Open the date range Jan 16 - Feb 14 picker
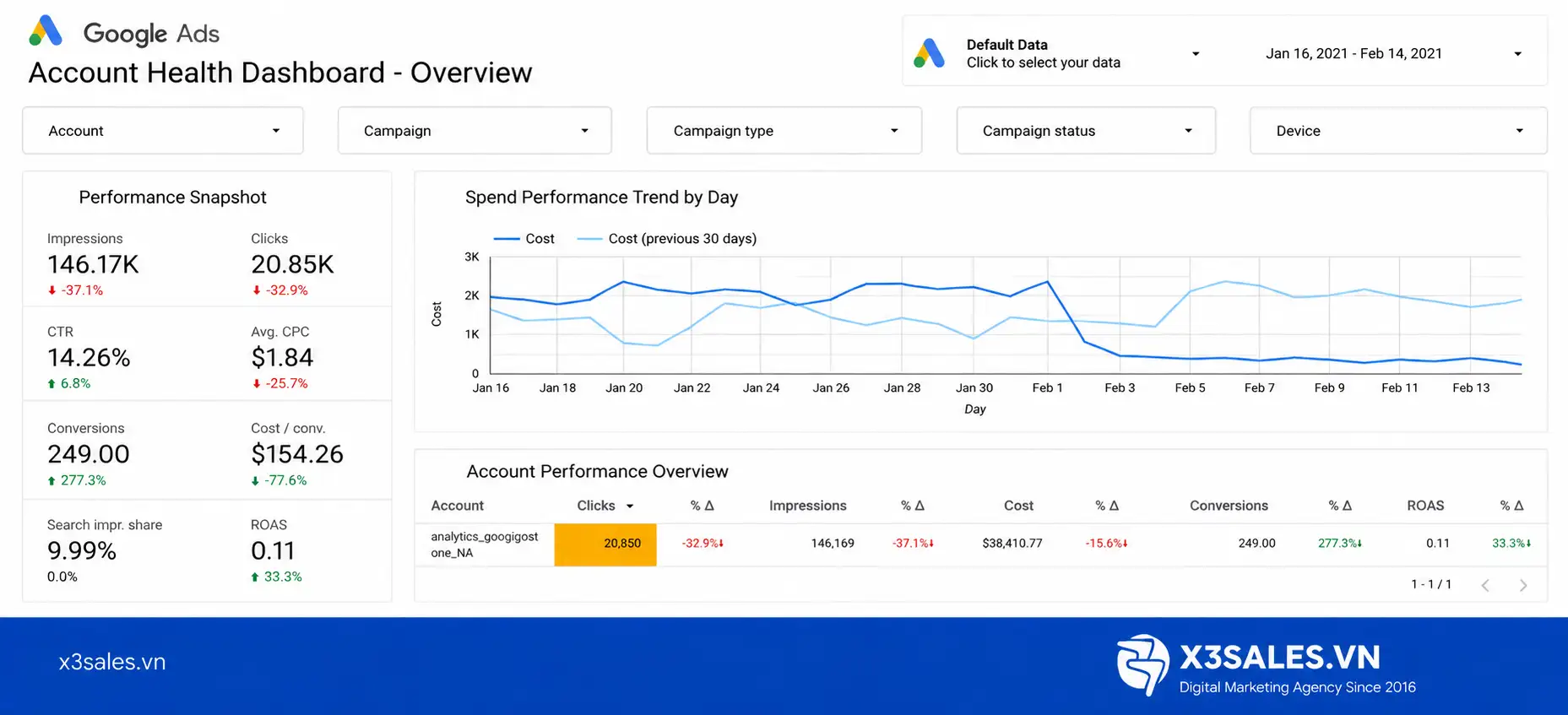1568x715 pixels. (x=1393, y=53)
